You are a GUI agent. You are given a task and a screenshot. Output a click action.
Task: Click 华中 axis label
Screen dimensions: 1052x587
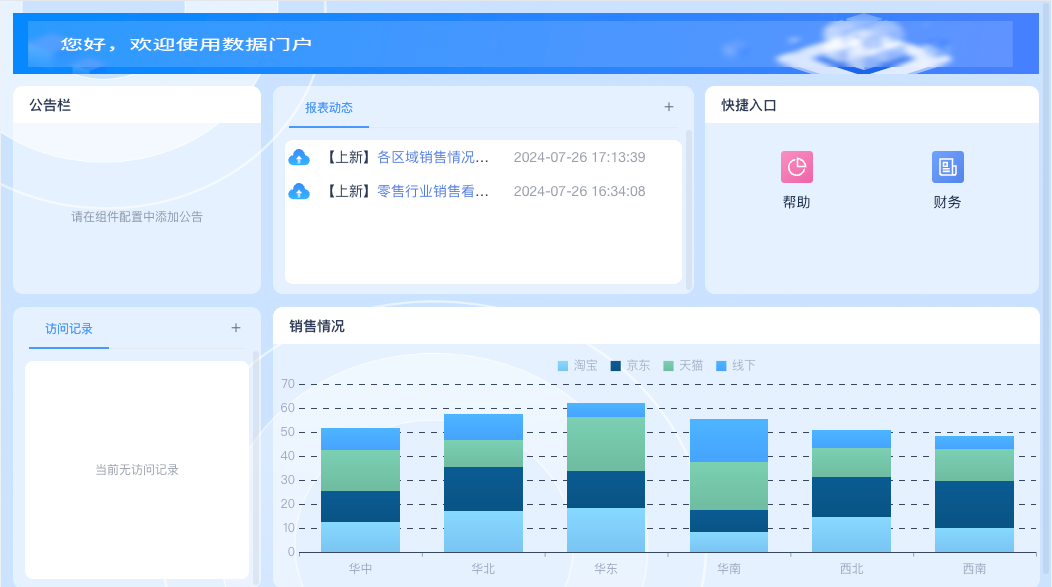(360, 569)
